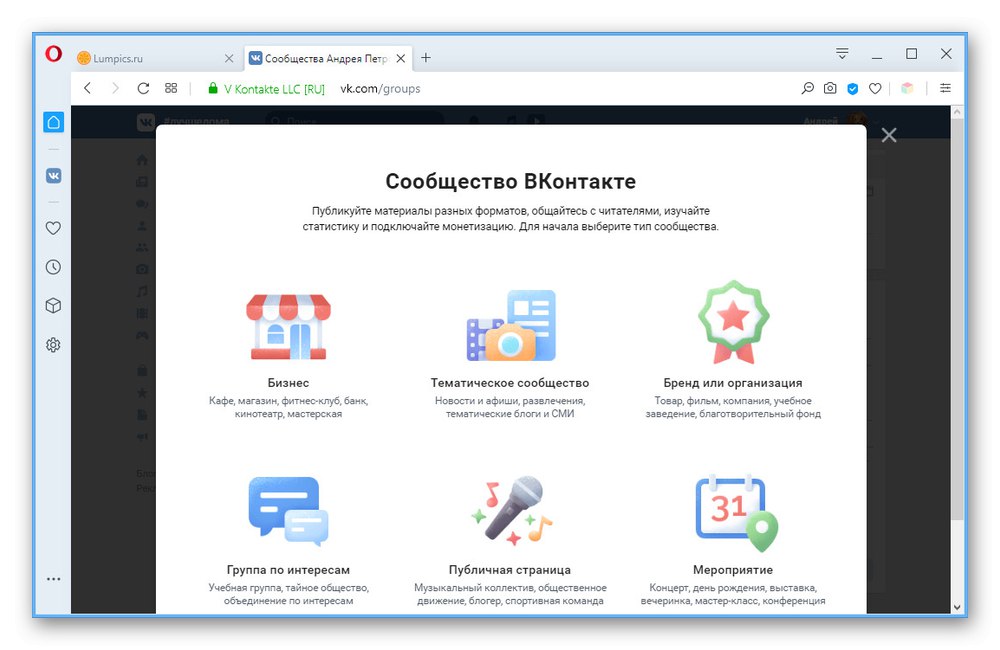Go forward to next page
This screenshot has height=650, width=1000.
[115, 88]
